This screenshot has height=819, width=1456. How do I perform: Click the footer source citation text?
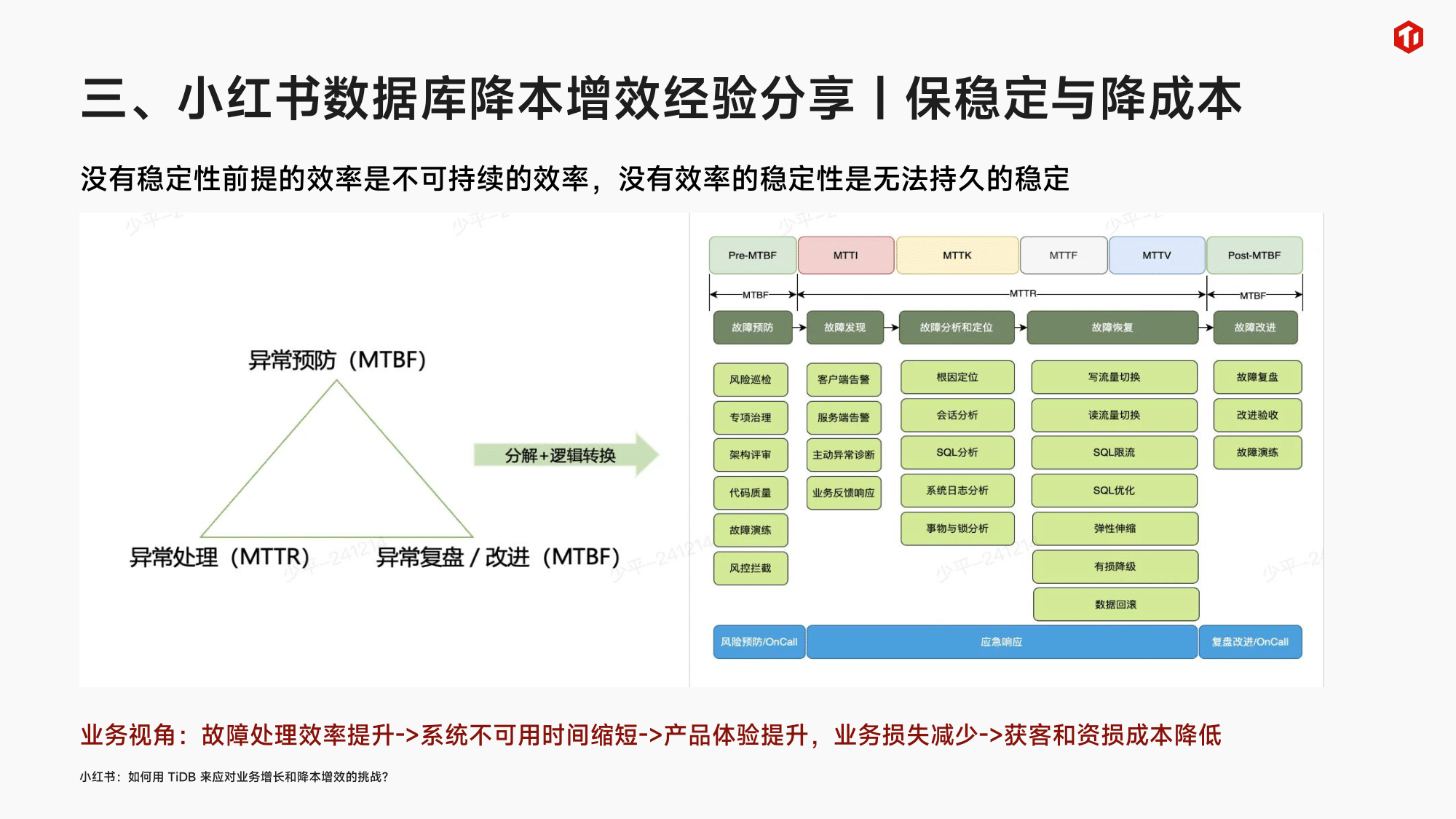234,777
